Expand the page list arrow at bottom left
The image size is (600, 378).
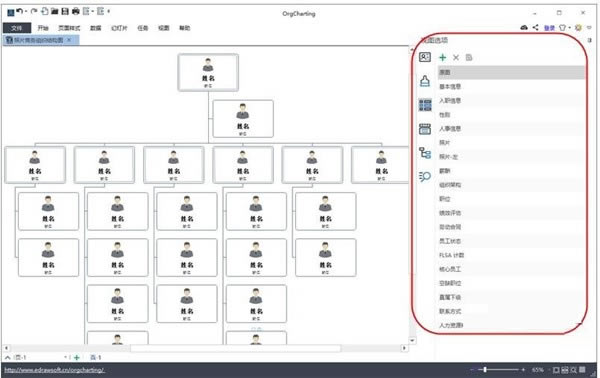(x=8, y=357)
